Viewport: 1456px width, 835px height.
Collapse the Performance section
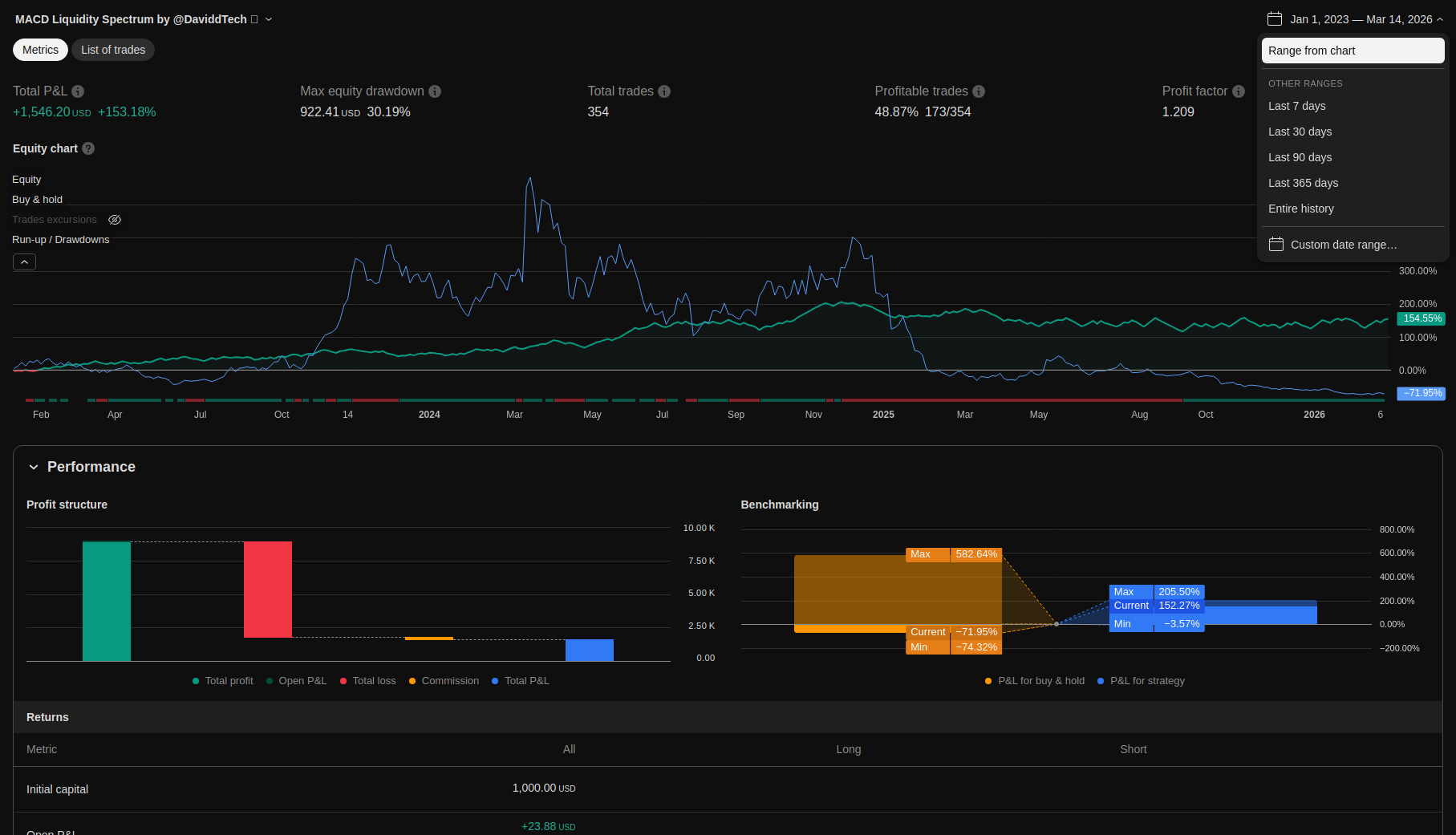(34, 467)
